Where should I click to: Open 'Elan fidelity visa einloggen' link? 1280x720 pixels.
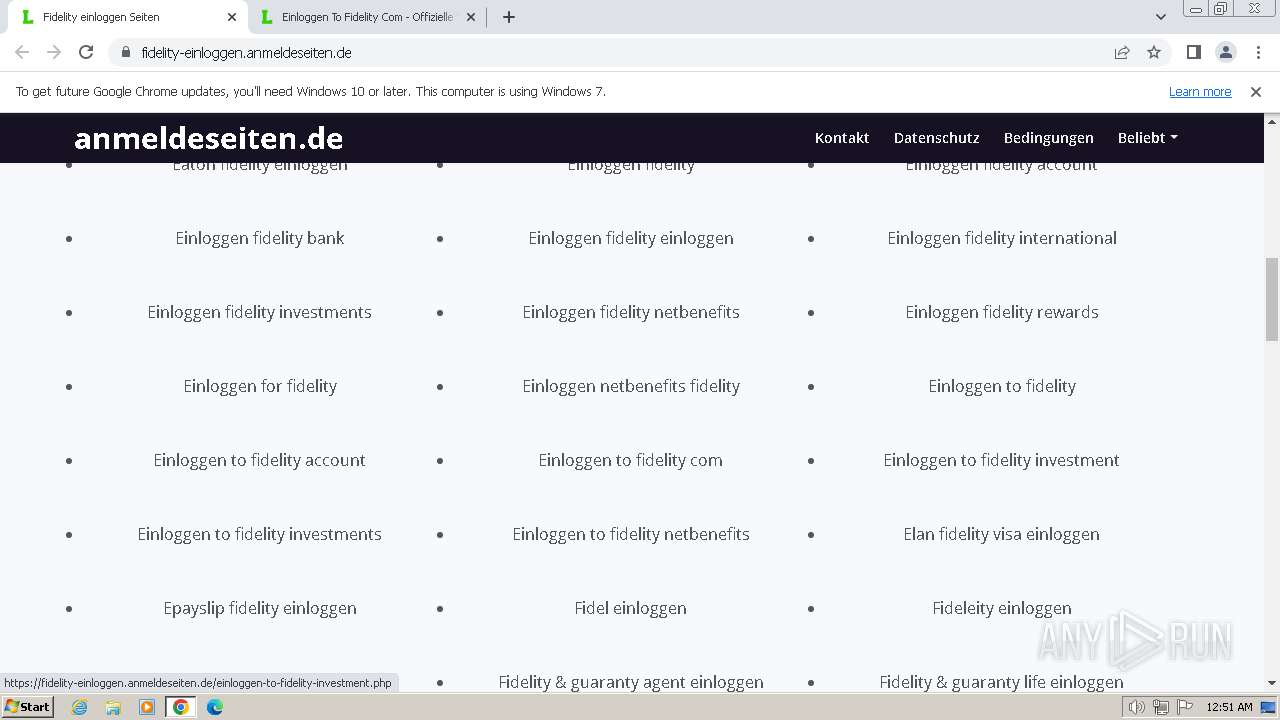click(1002, 534)
